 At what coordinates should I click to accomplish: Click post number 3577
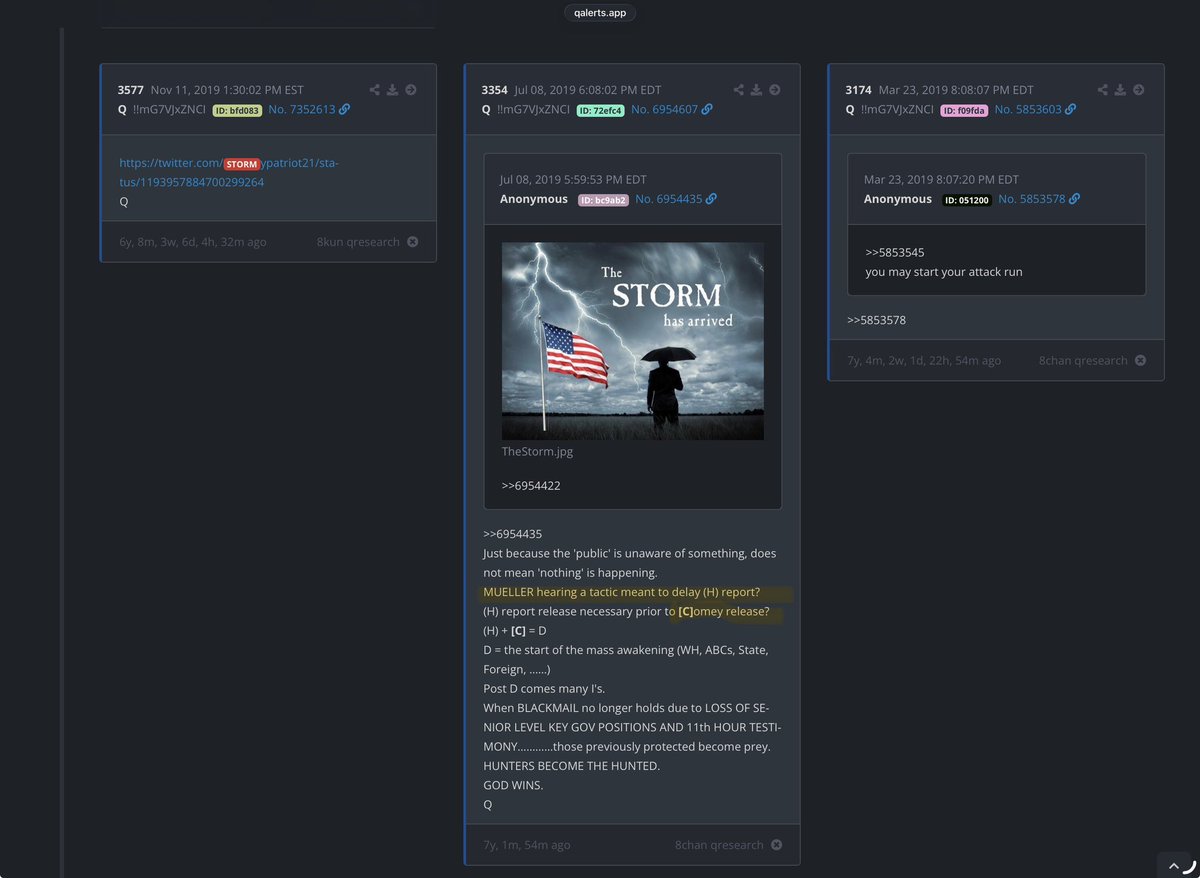click(x=131, y=90)
